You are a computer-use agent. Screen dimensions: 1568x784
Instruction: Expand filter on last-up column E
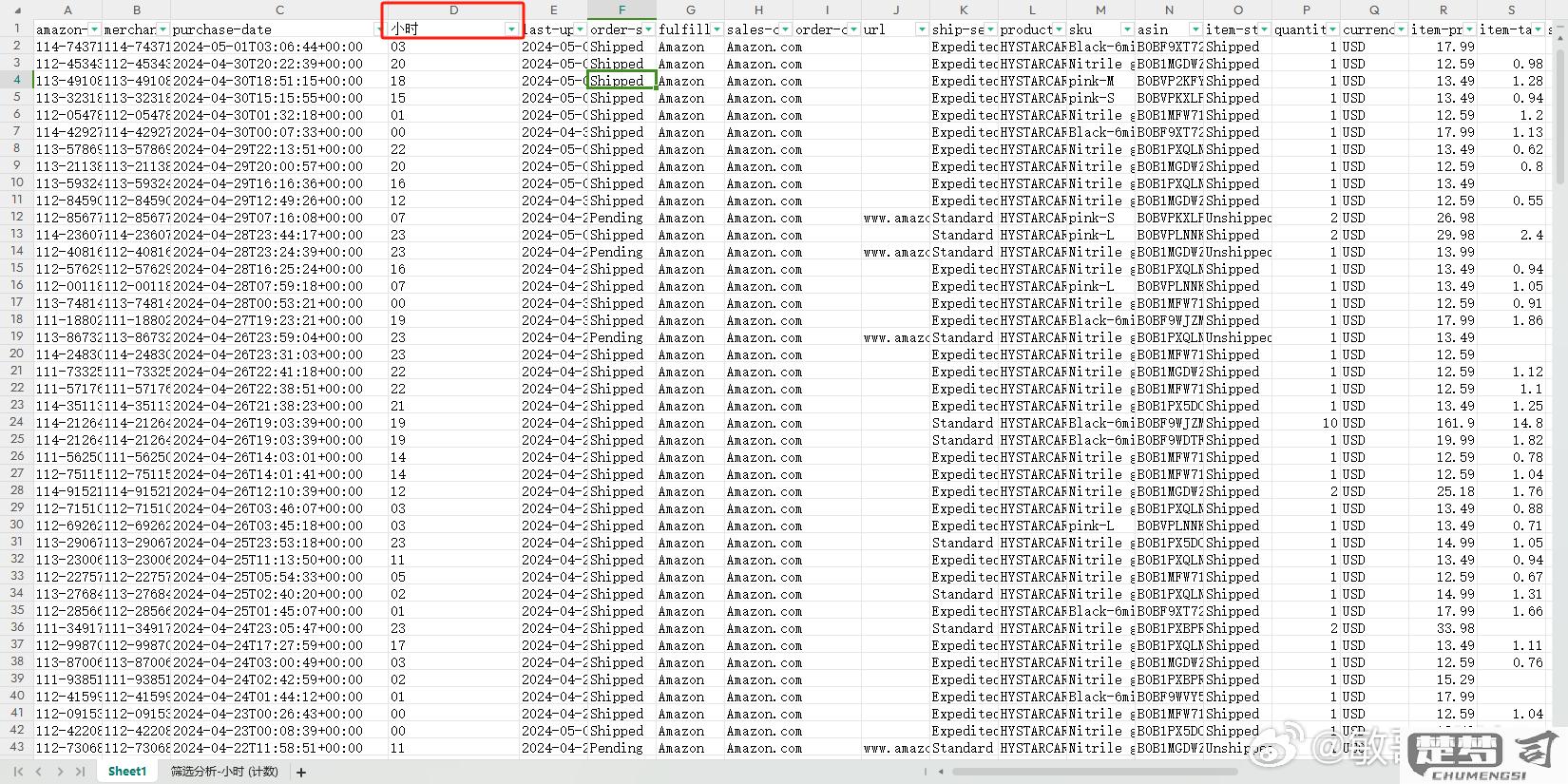tap(580, 29)
